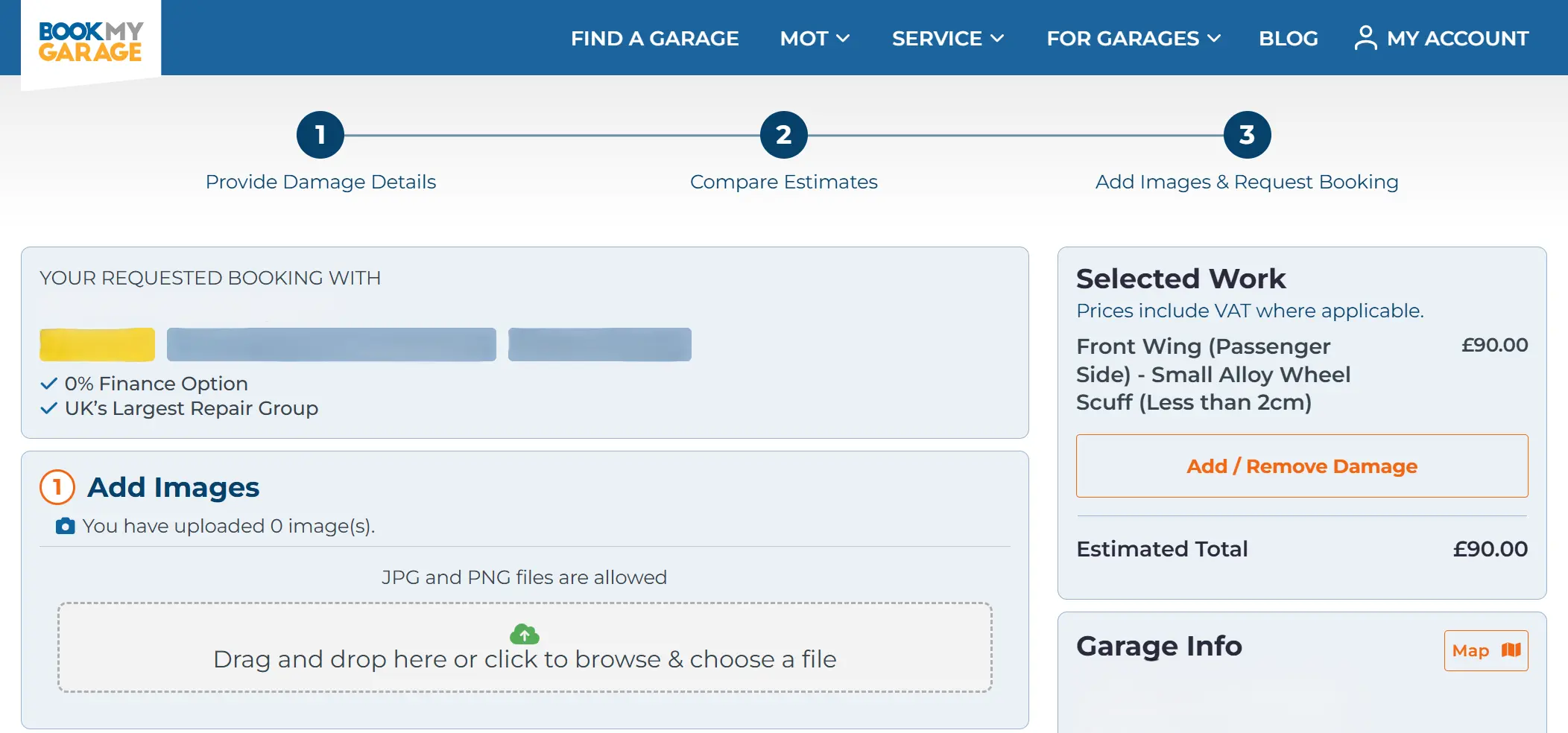Click the Add / Remove Damage button
1568x733 pixels.
click(1301, 466)
